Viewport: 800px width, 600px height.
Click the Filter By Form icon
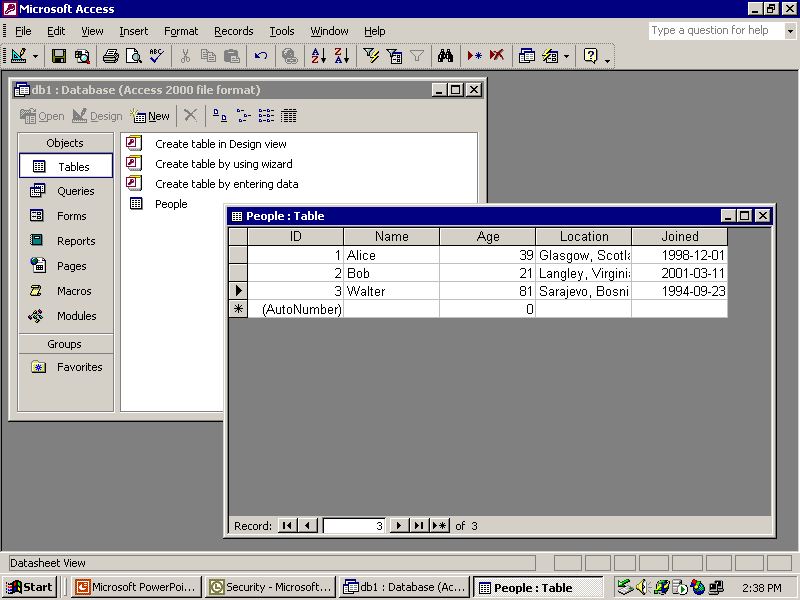394,56
